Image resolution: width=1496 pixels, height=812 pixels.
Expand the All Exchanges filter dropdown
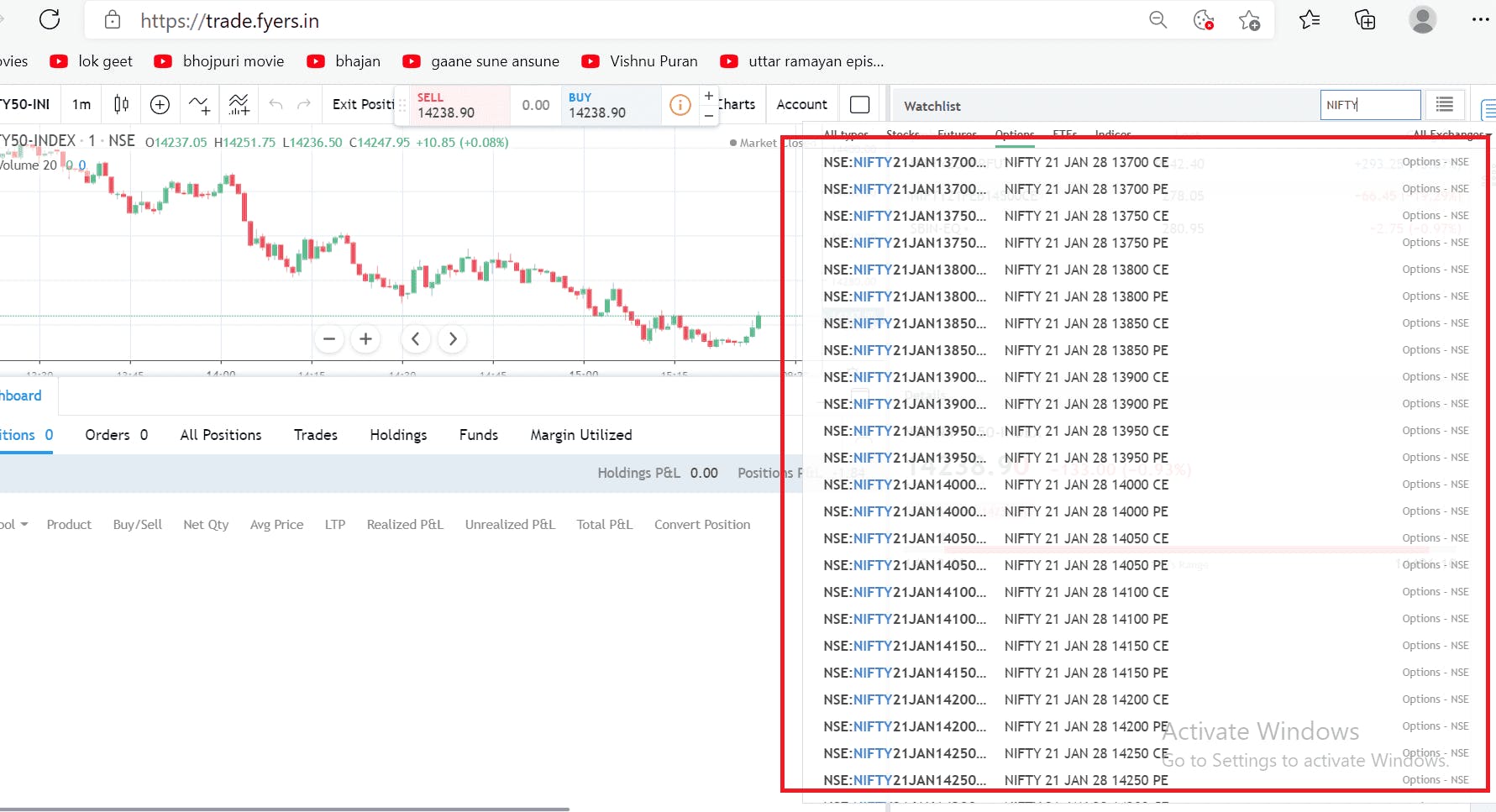click(x=1451, y=134)
